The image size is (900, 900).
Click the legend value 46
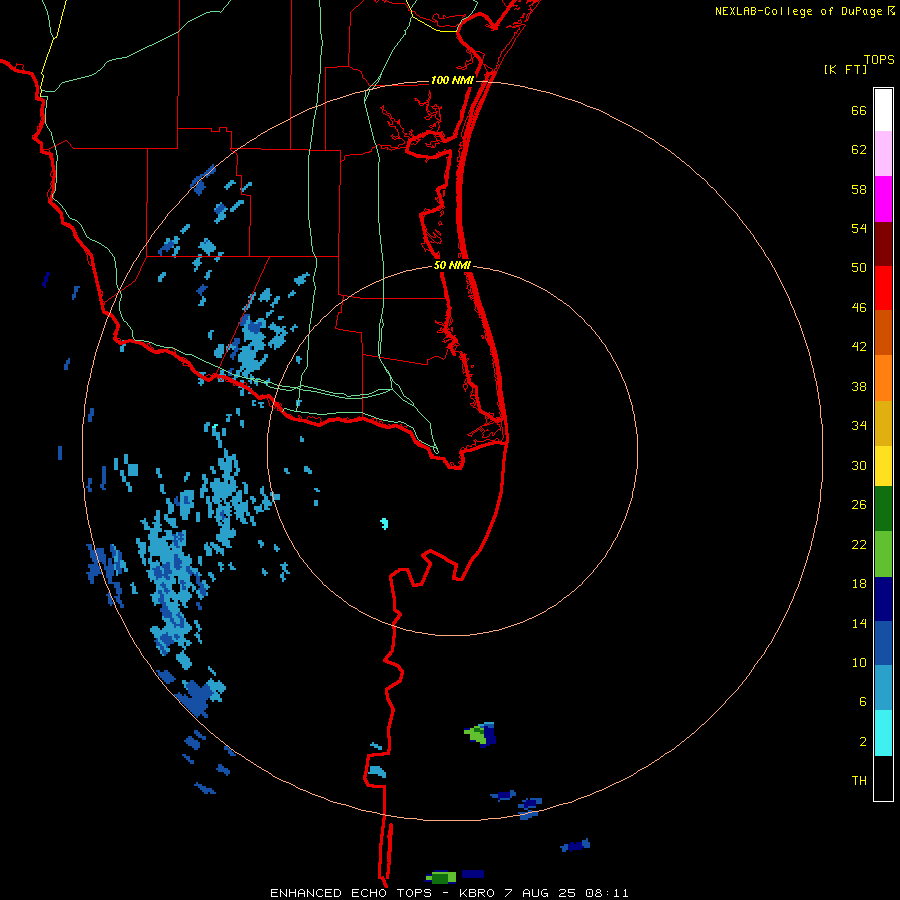tap(859, 308)
